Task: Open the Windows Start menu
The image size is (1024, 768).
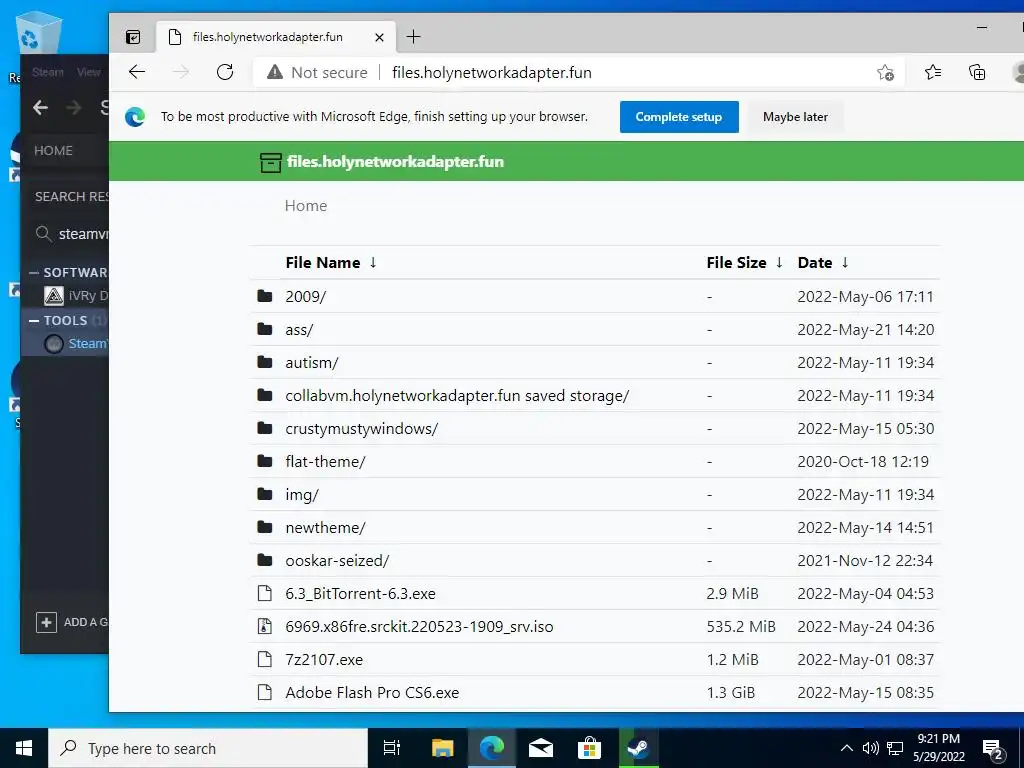Action: [24, 748]
